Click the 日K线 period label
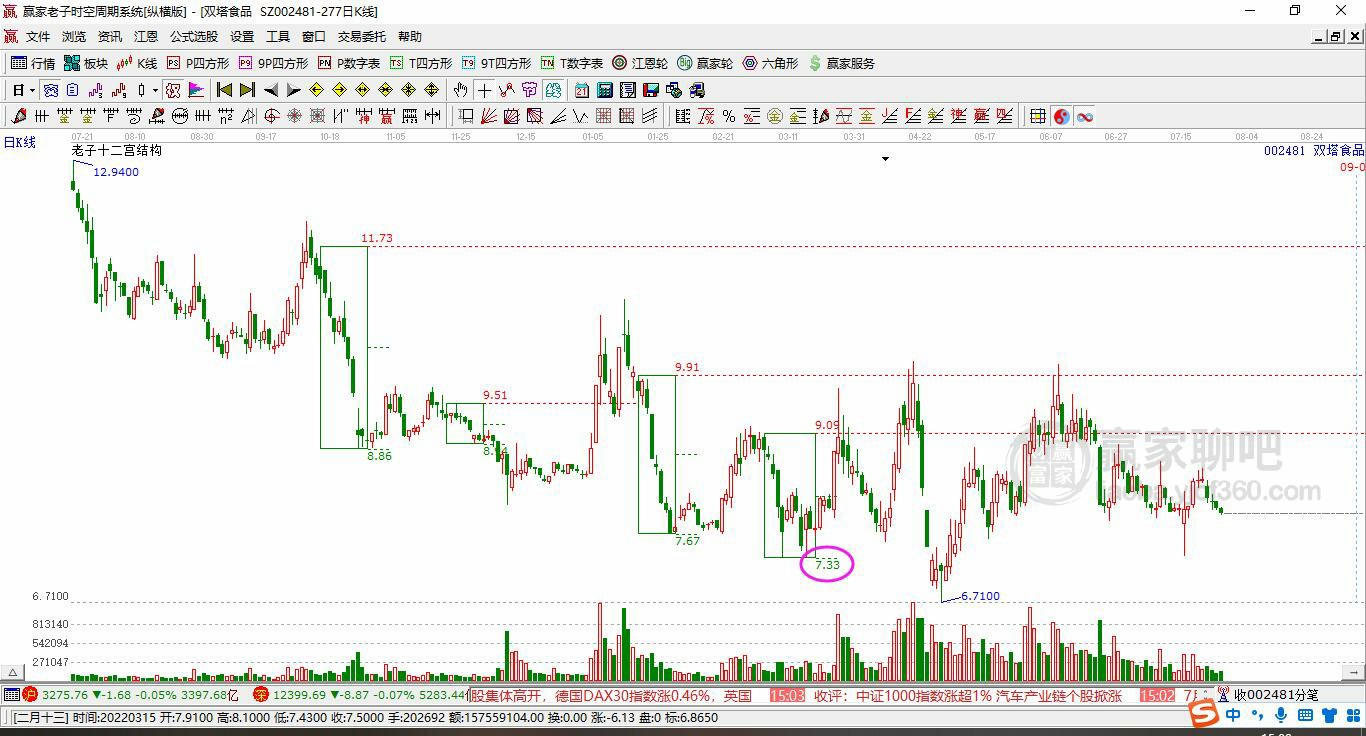Image resolution: width=1366 pixels, height=736 pixels. pos(19,142)
